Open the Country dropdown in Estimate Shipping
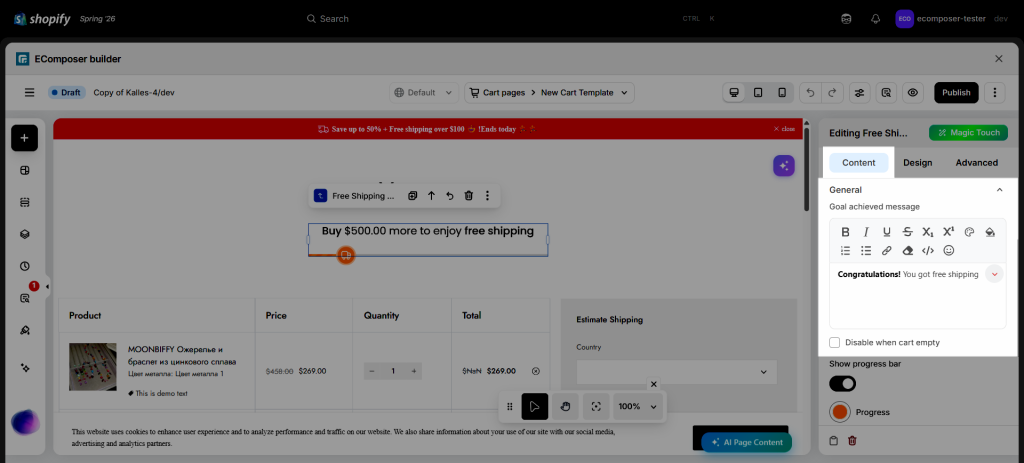The image size is (1024, 463). [x=677, y=372]
